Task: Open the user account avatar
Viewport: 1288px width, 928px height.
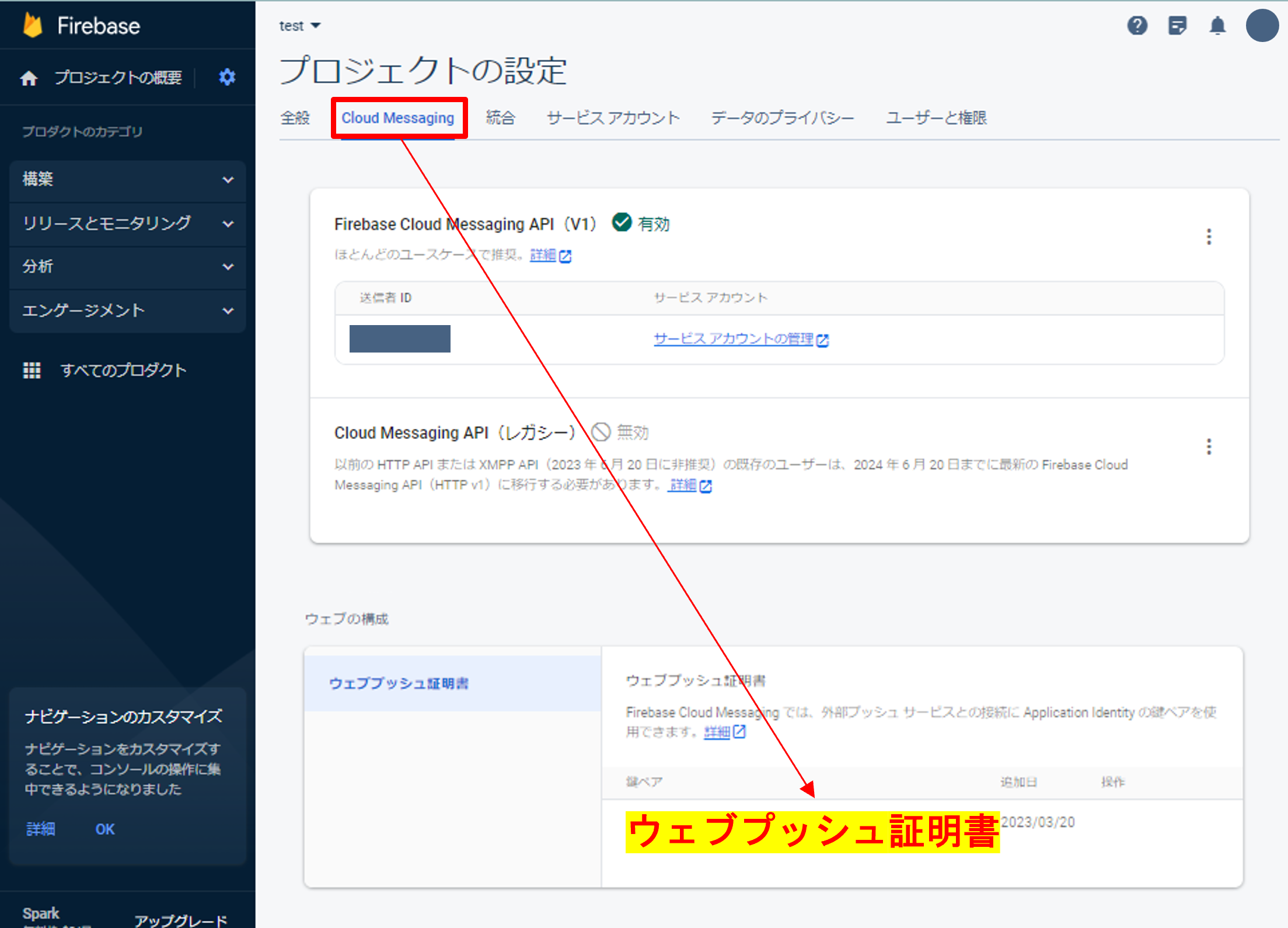Action: click(1262, 26)
